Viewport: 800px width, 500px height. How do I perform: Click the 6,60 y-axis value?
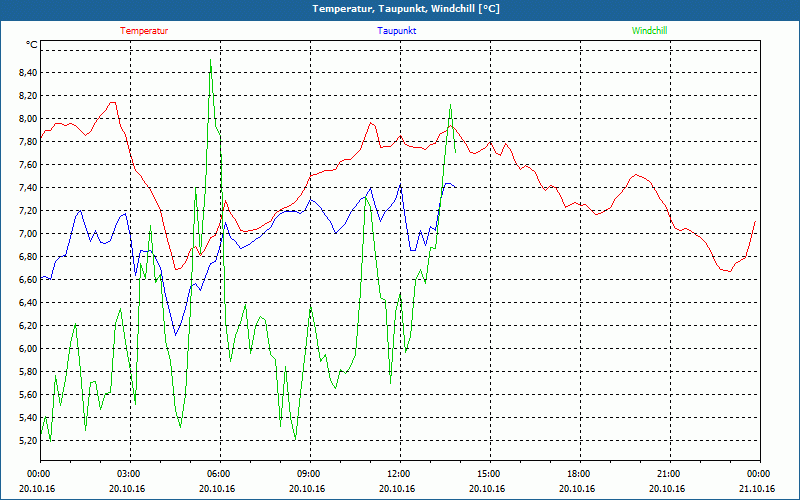(x=28, y=280)
